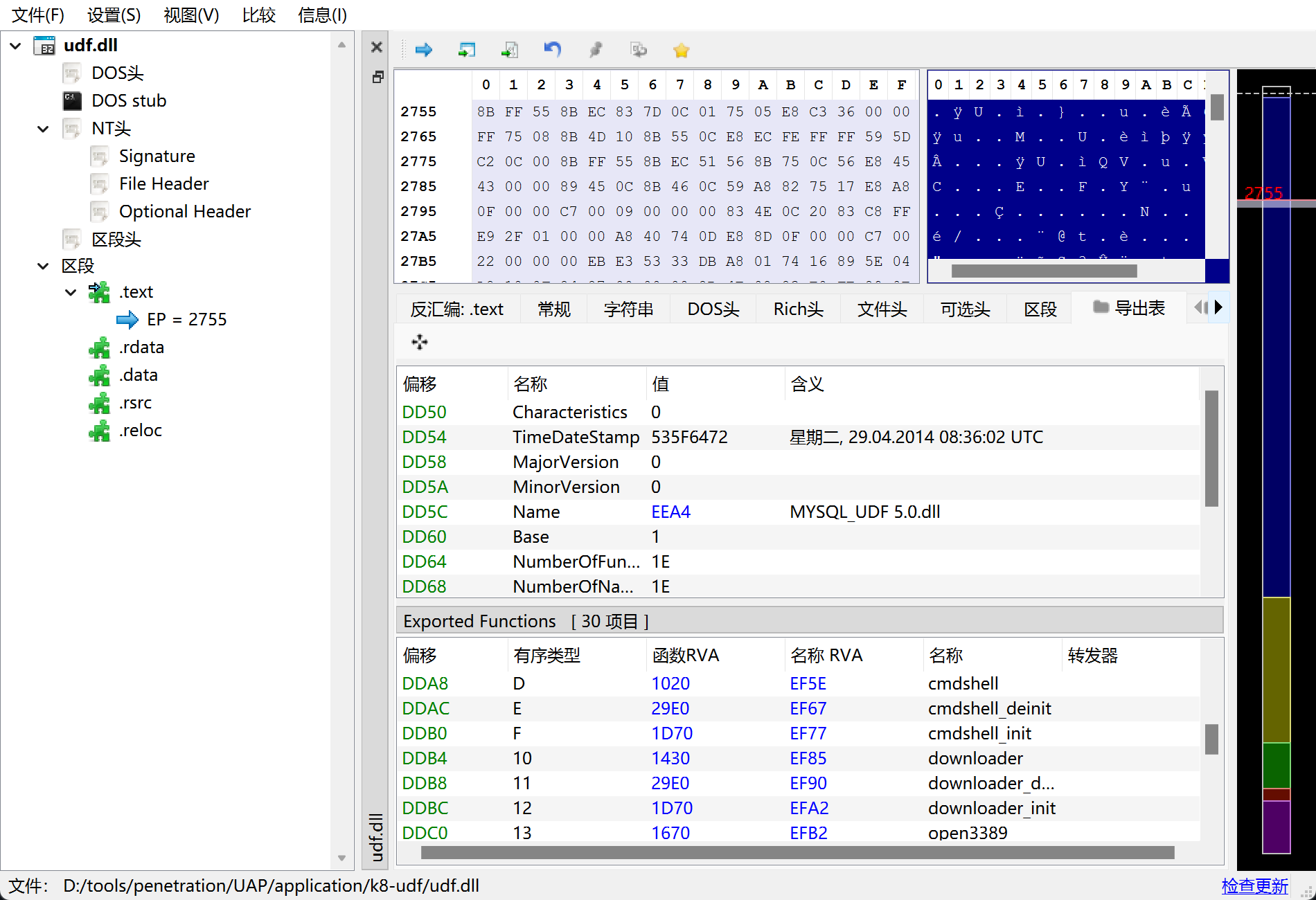This screenshot has height=900, width=1316.
Task: Click the 检查更新 link in the status bar
Action: [x=1254, y=886]
